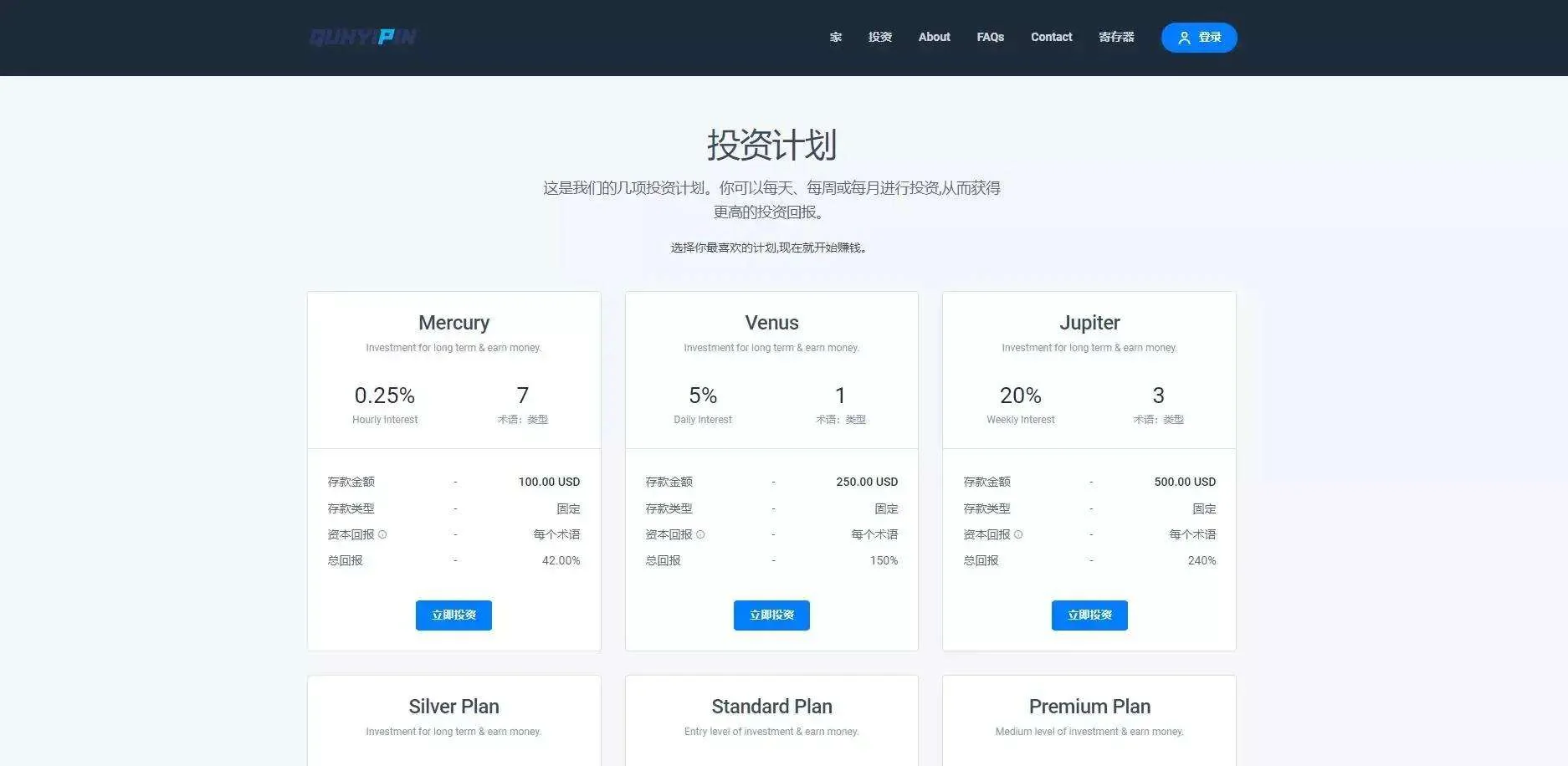The height and width of the screenshot is (766, 1568).
Task: Click 立即投资 under the Venus plan
Action: click(771, 615)
